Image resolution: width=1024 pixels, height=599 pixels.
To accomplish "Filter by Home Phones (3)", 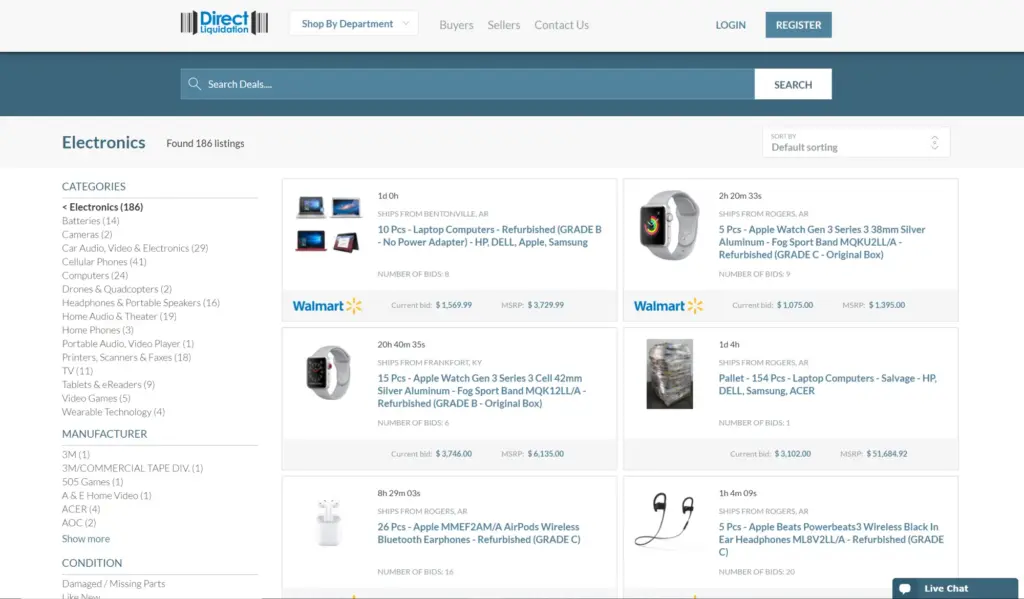I will [97, 330].
